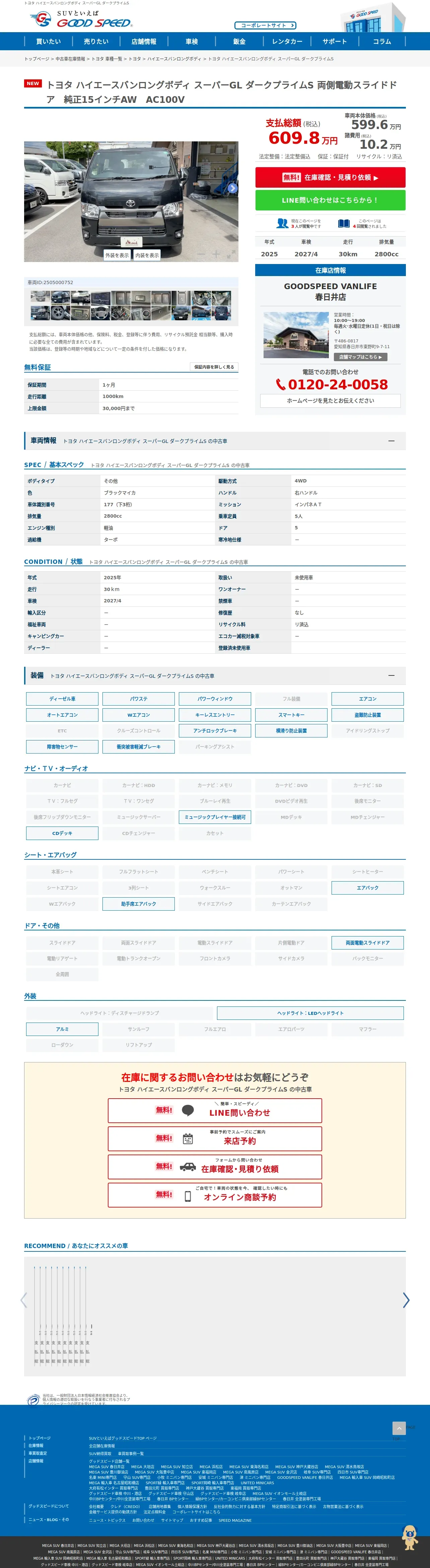Screen dimensions: 430x1568
Task: Click 両面電動スライドドア equipment tag
Action: (x=367, y=943)
